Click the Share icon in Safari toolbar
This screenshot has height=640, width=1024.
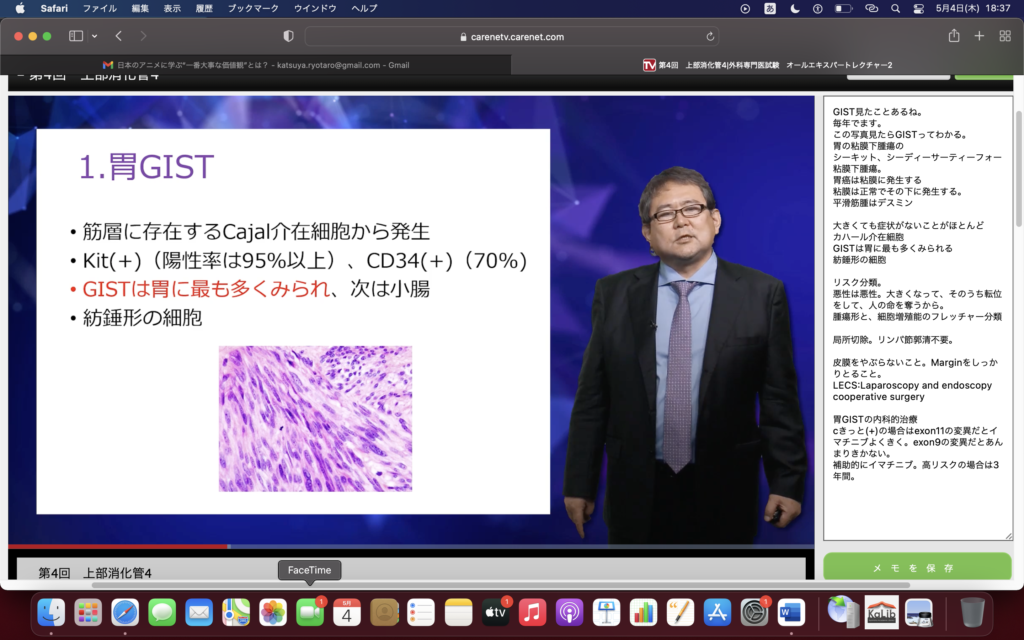pos(954,36)
